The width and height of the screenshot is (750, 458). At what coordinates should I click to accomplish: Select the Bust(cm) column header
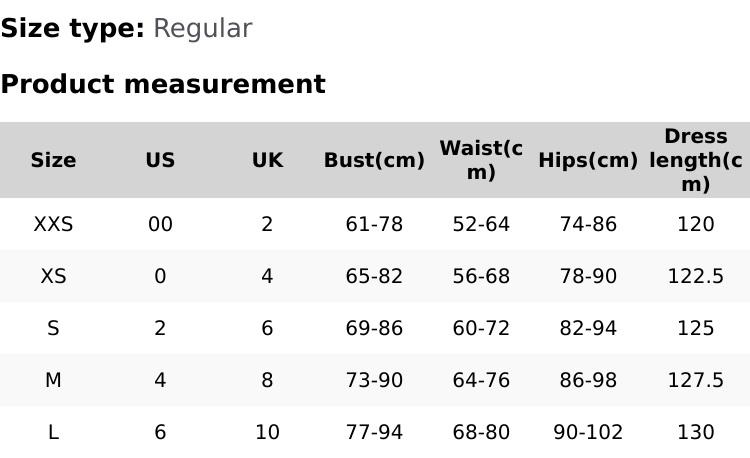[x=374, y=160]
